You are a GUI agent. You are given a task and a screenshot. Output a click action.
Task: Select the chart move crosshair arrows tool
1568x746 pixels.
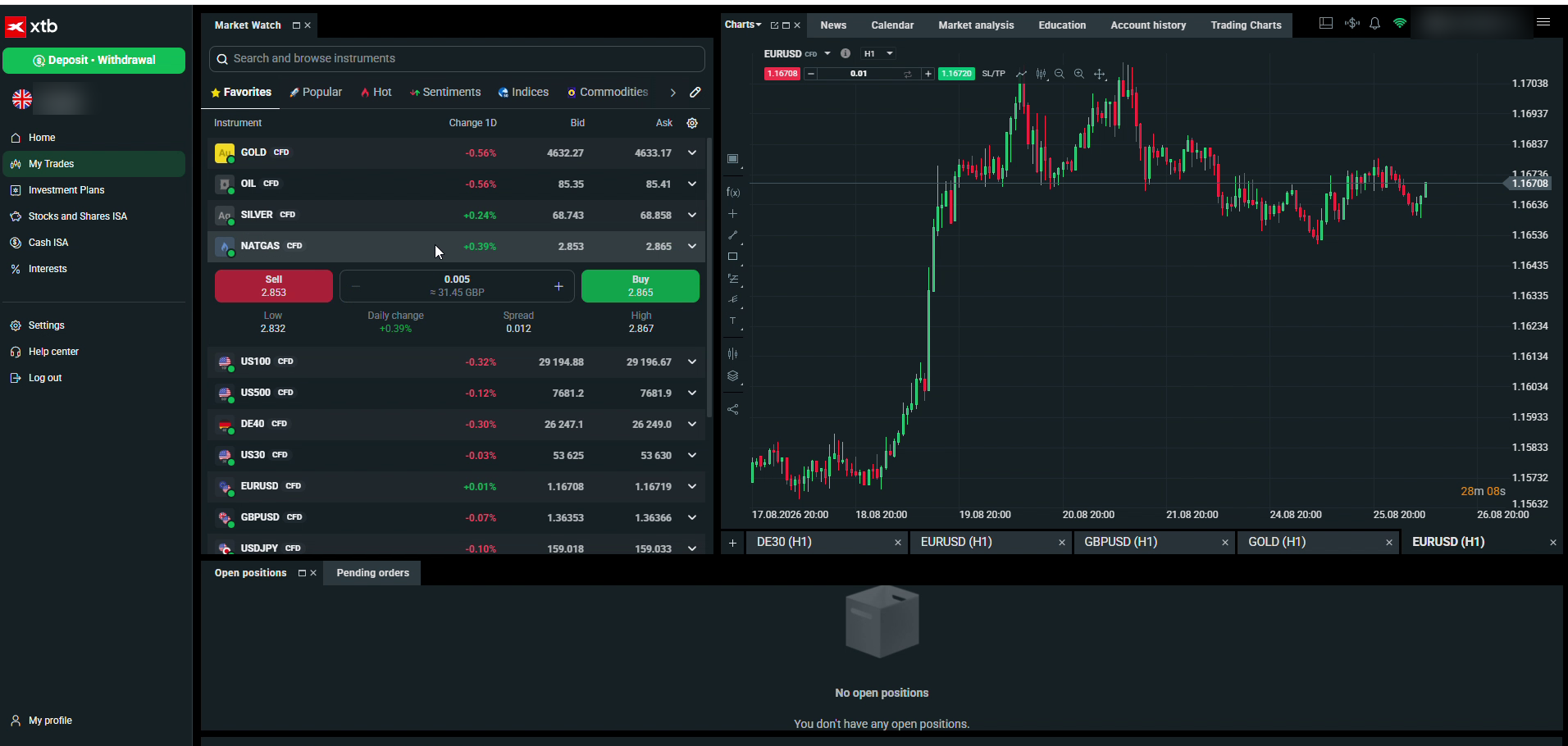tap(1100, 74)
